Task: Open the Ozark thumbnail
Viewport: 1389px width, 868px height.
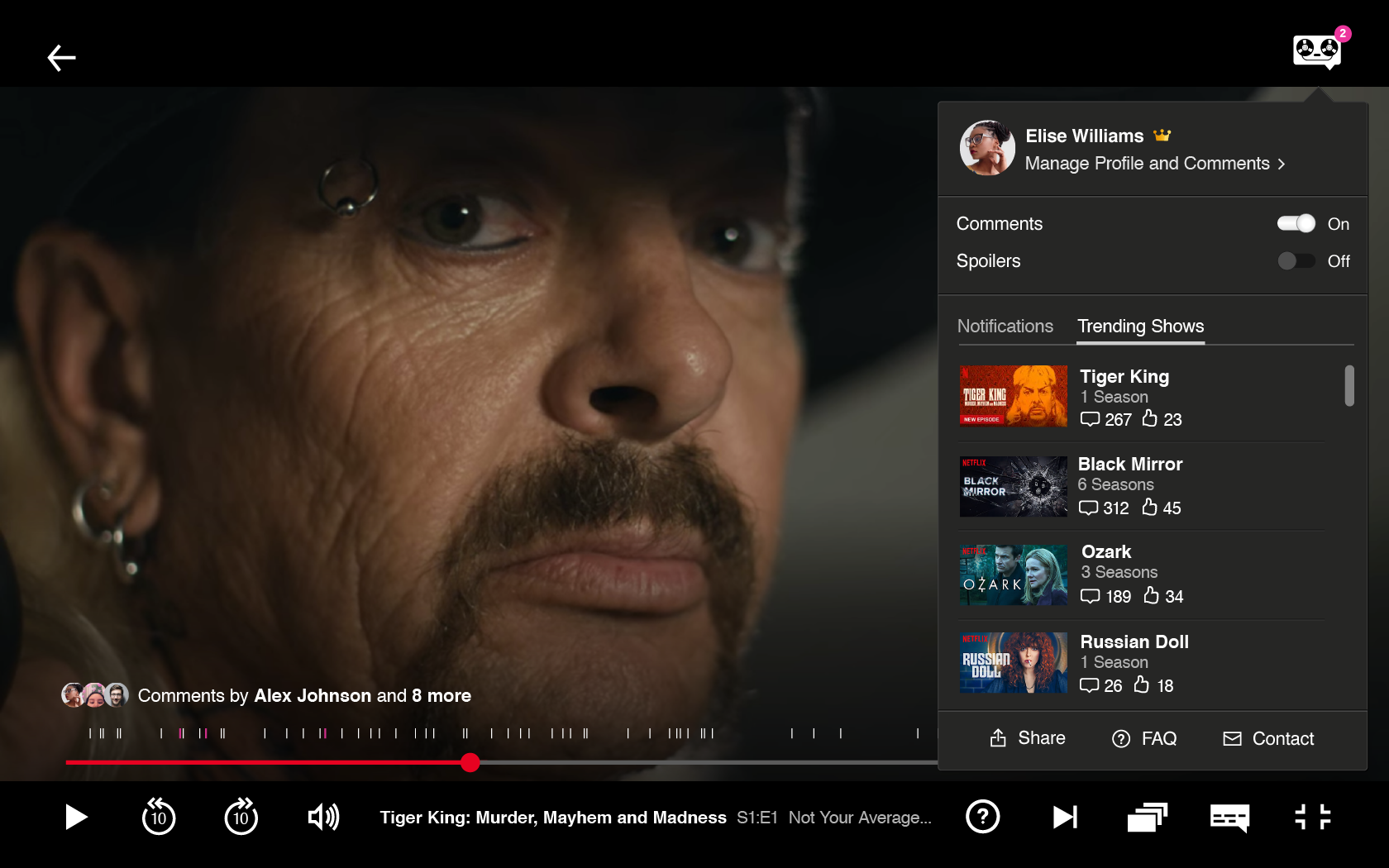Action: 1014,575
